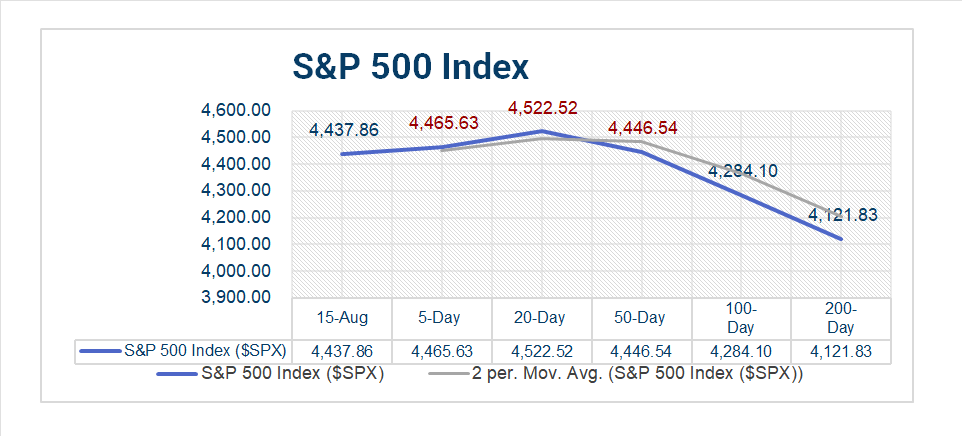Select the 4,437.86 data label above the line

344,130
